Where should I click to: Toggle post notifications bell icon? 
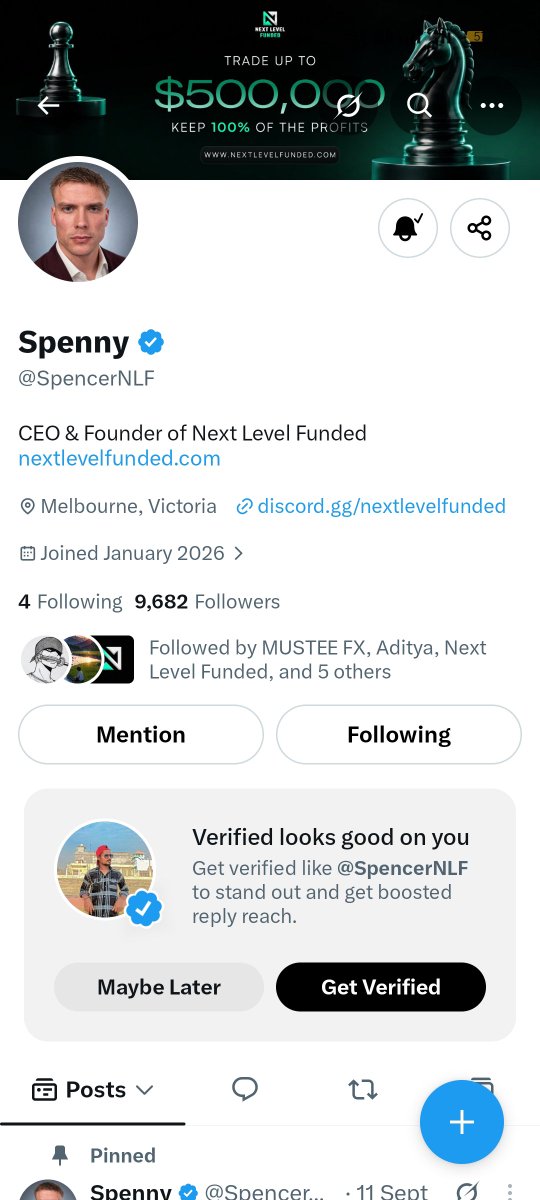pos(408,228)
